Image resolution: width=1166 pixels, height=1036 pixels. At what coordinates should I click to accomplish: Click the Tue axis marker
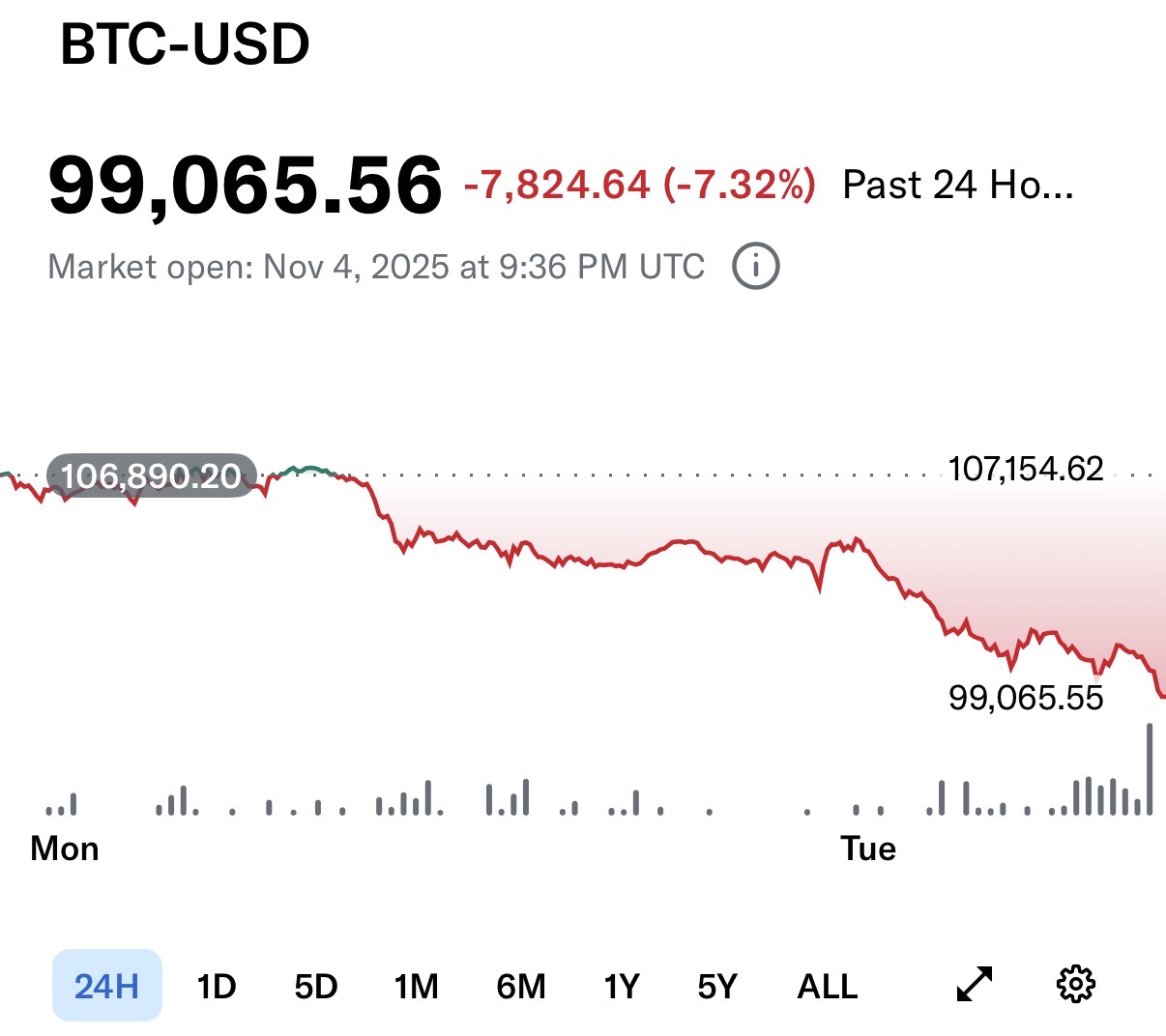[x=868, y=849]
